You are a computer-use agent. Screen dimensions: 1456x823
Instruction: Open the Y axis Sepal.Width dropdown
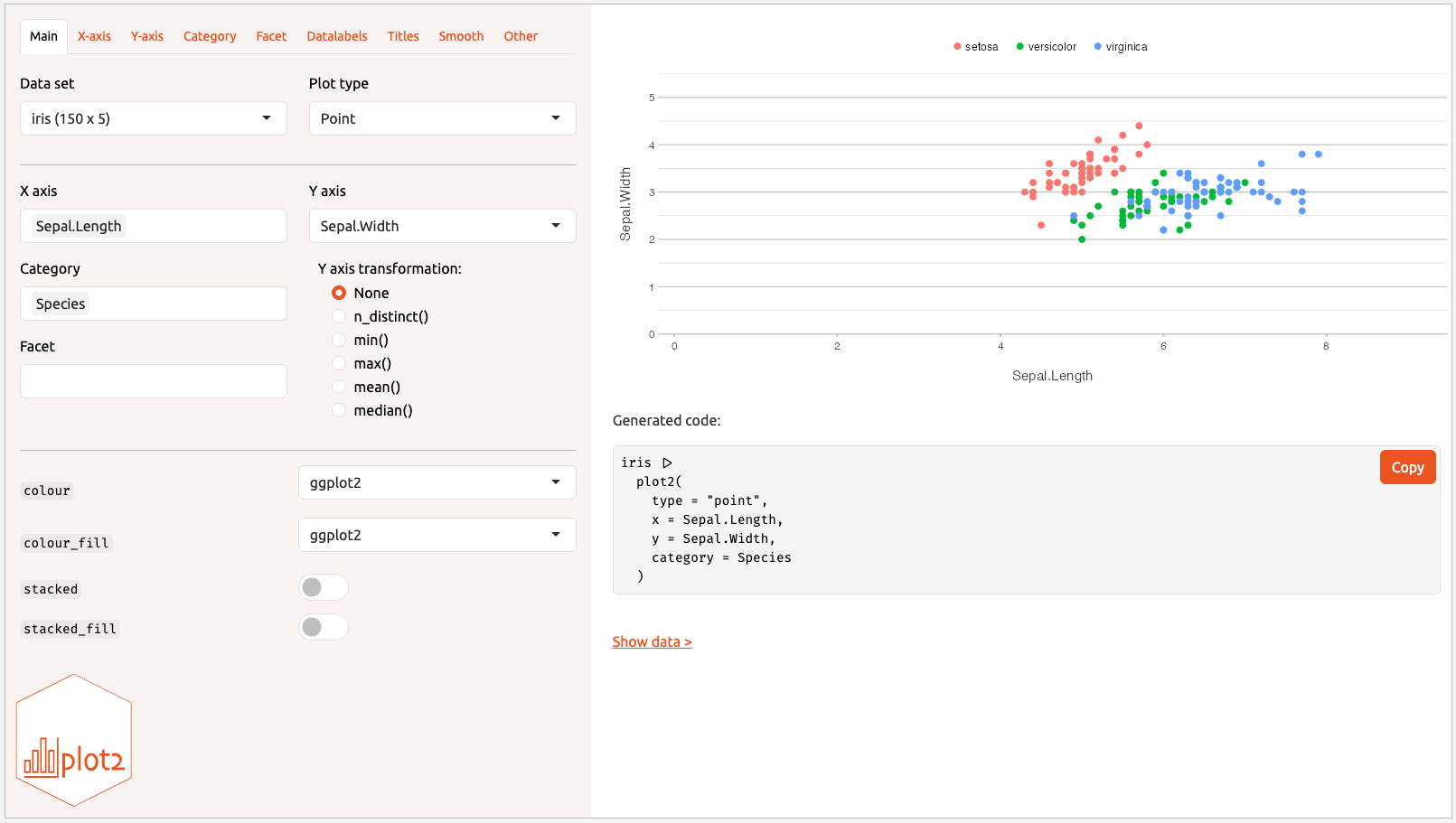click(442, 226)
